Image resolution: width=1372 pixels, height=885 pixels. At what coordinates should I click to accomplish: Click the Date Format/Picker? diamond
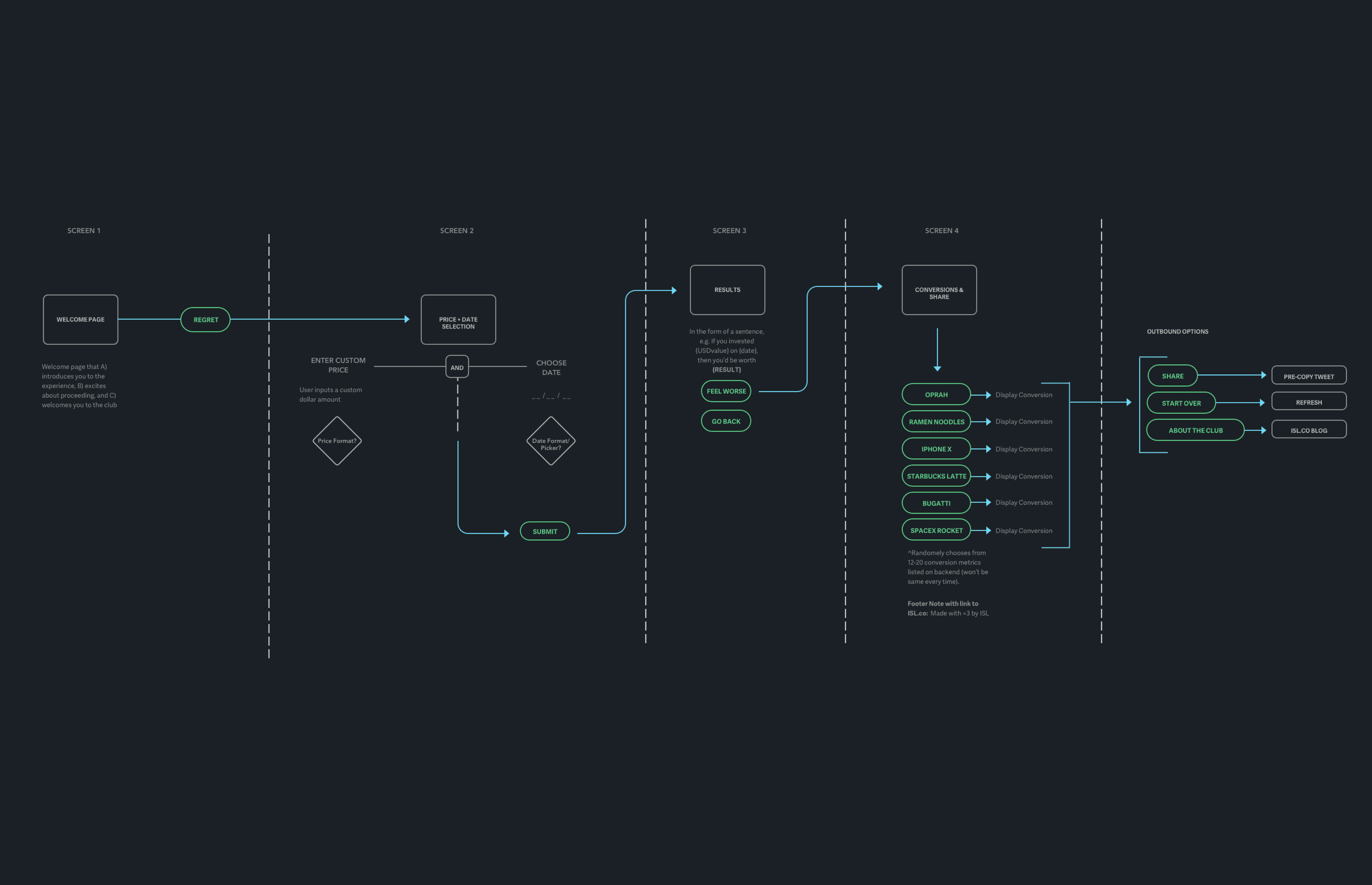[551, 441]
